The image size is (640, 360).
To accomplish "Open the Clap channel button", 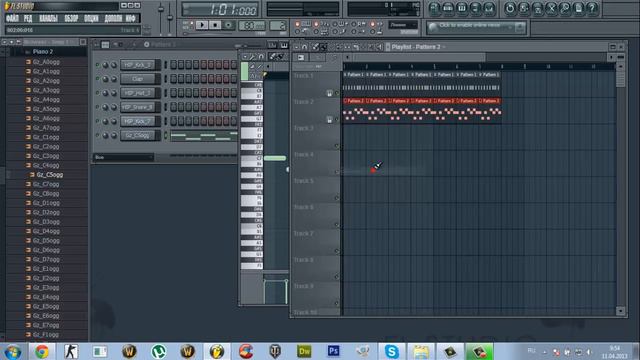I will (x=138, y=79).
